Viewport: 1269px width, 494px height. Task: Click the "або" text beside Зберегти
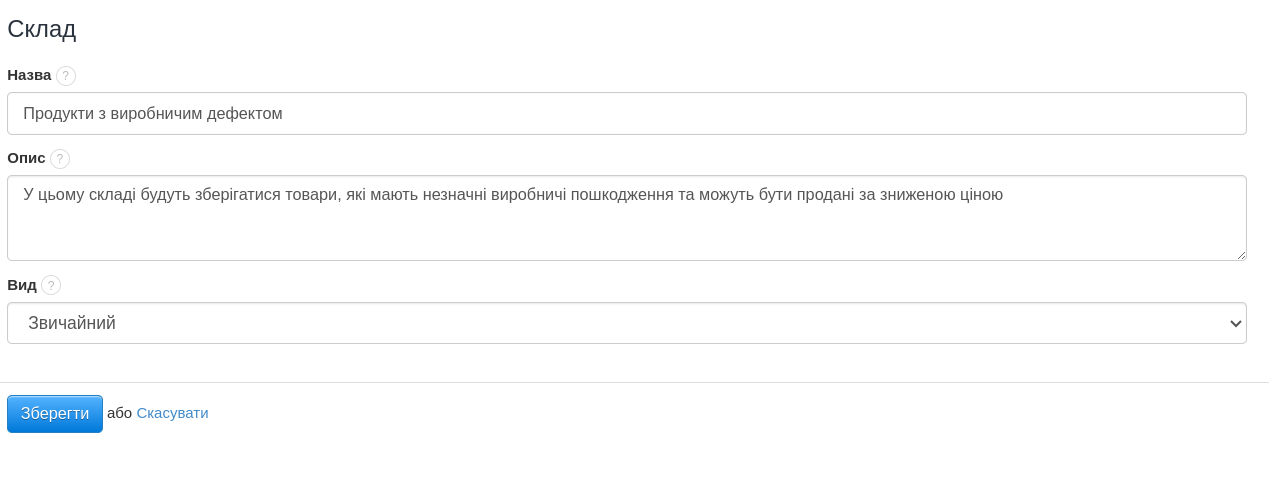[x=119, y=413]
